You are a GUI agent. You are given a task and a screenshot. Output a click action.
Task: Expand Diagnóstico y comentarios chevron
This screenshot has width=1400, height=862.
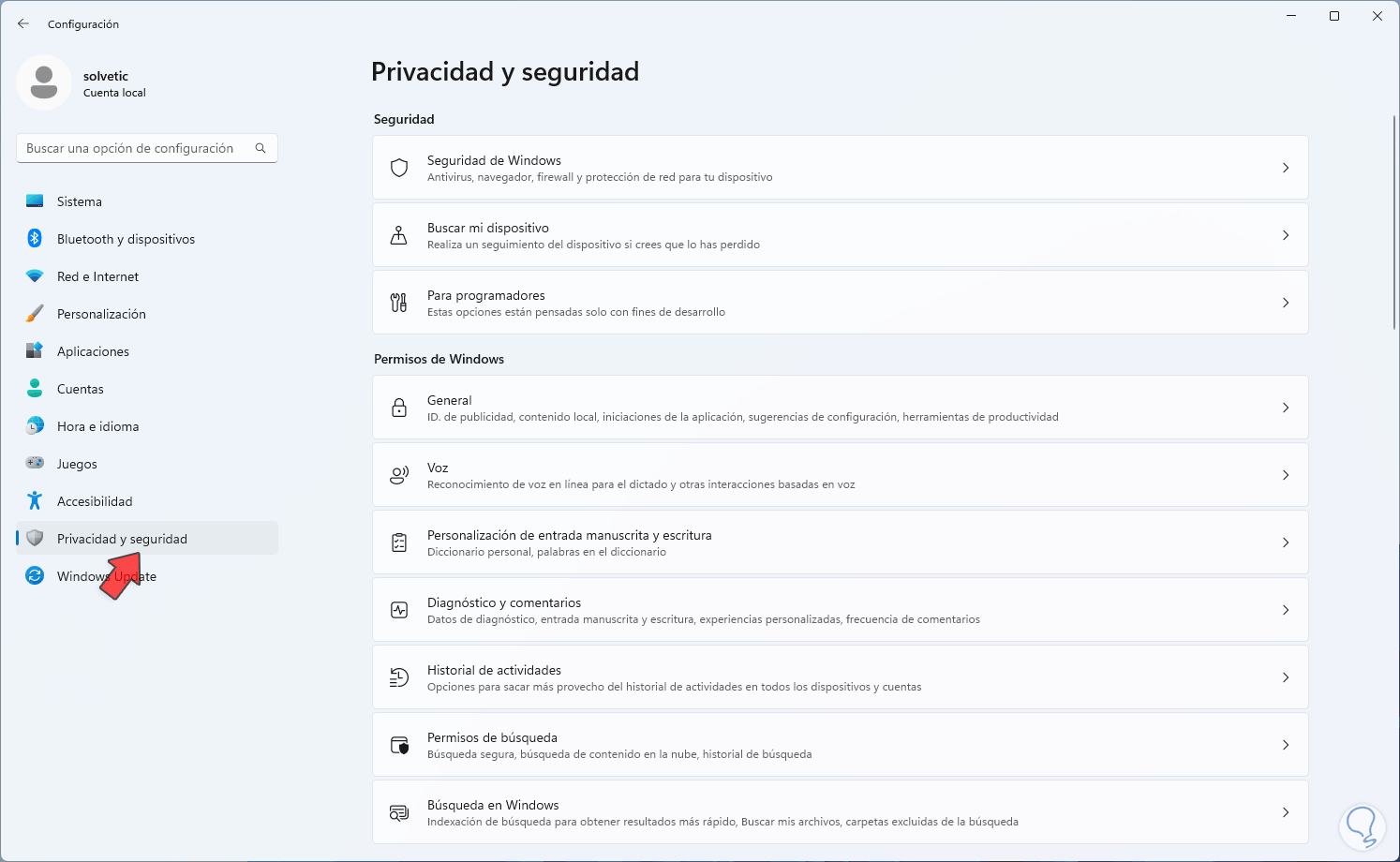click(x=1285, y=610)
